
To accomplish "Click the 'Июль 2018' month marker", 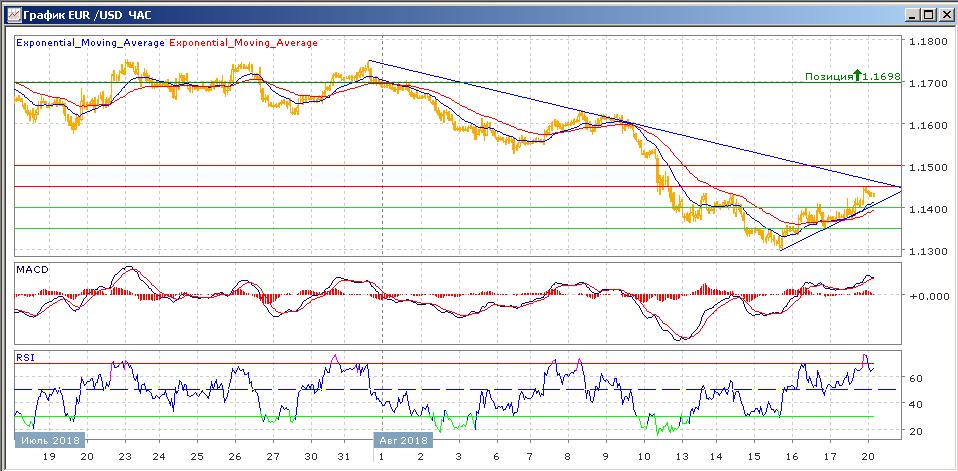I will point(49,439).
